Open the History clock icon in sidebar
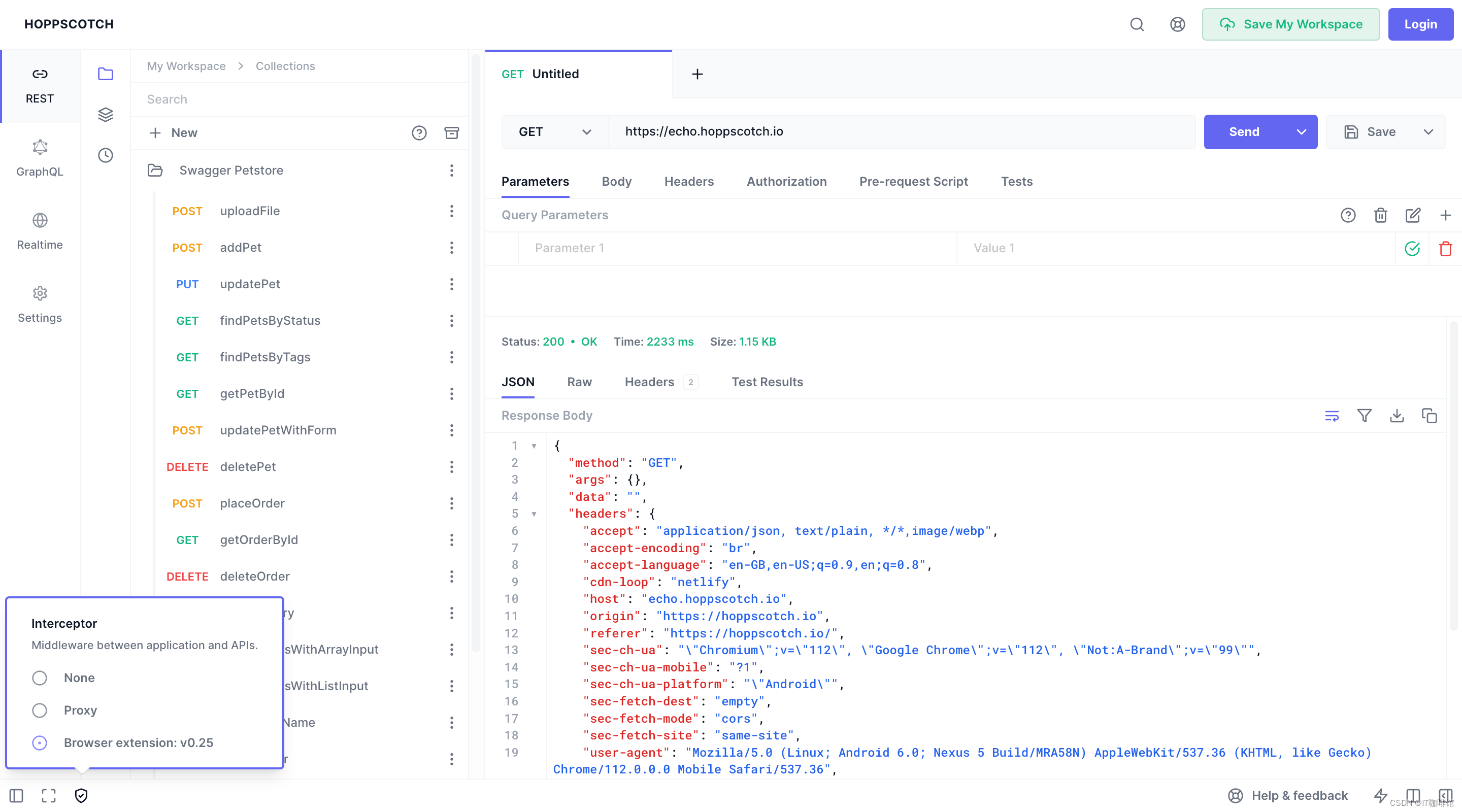The height and width of the screenshot is (812, 1462). (106, 155)
